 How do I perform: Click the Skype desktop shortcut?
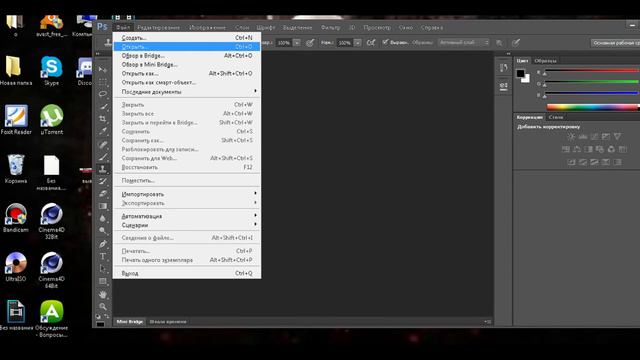51,71
